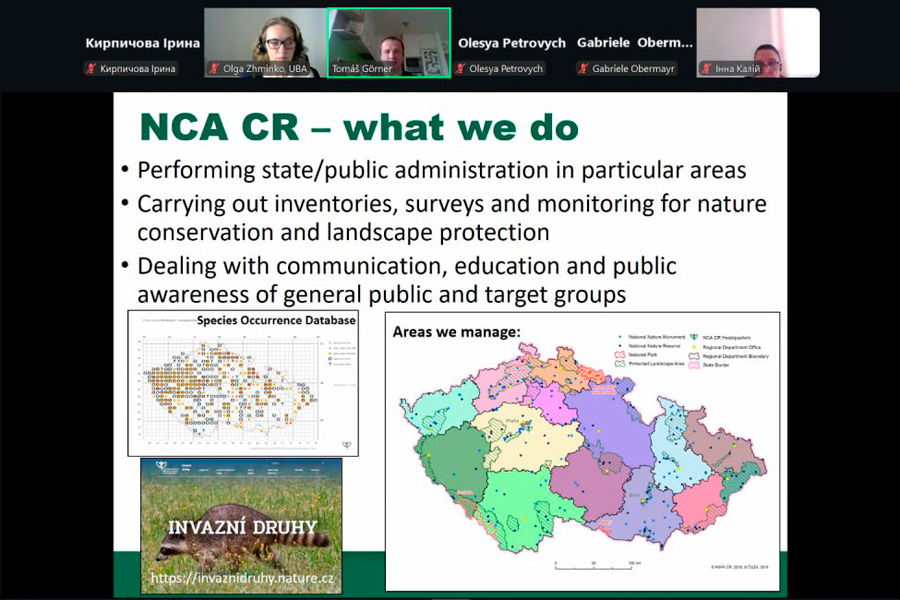Click NCA CR Headquarters legend icon on map
Image resolution: width=900 pixels, height=600 pixels.
click(692, 335)
